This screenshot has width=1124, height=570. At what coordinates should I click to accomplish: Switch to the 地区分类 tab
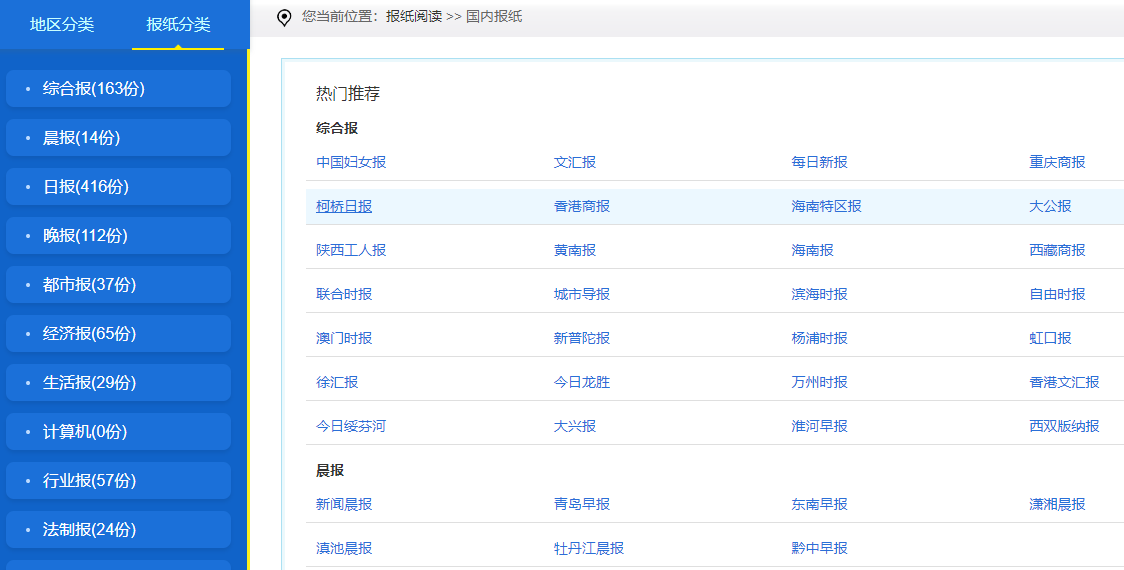click(x=62, y=24)
